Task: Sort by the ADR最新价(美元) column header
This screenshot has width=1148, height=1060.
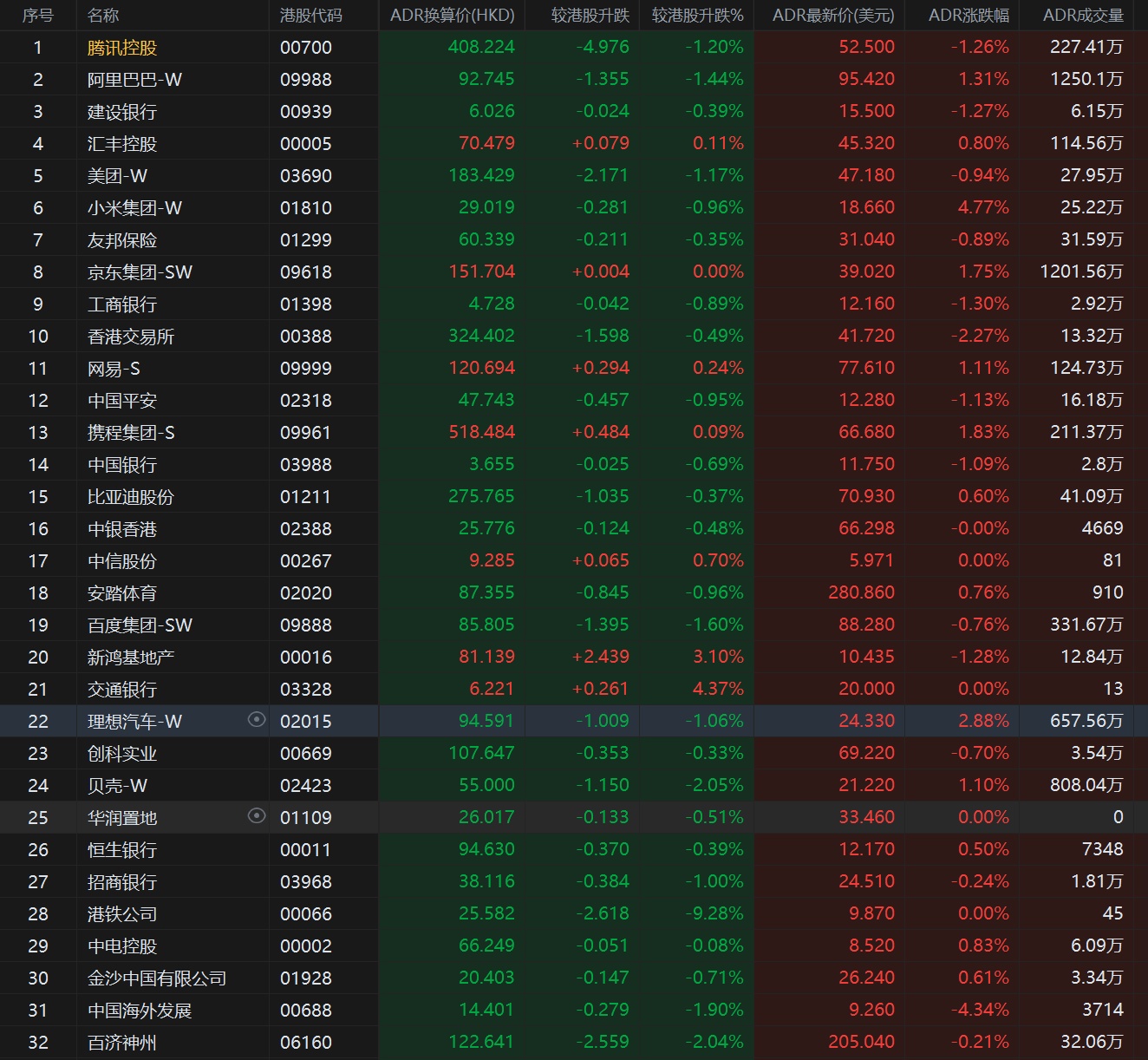Action: click(833, 16)
